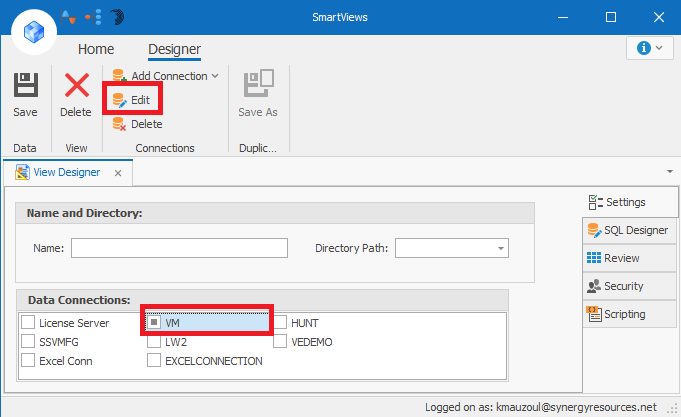Screen dimensions: 681x417
Task: Enable the Excel Conn checkbox
Action: click(x=28, y=360)
